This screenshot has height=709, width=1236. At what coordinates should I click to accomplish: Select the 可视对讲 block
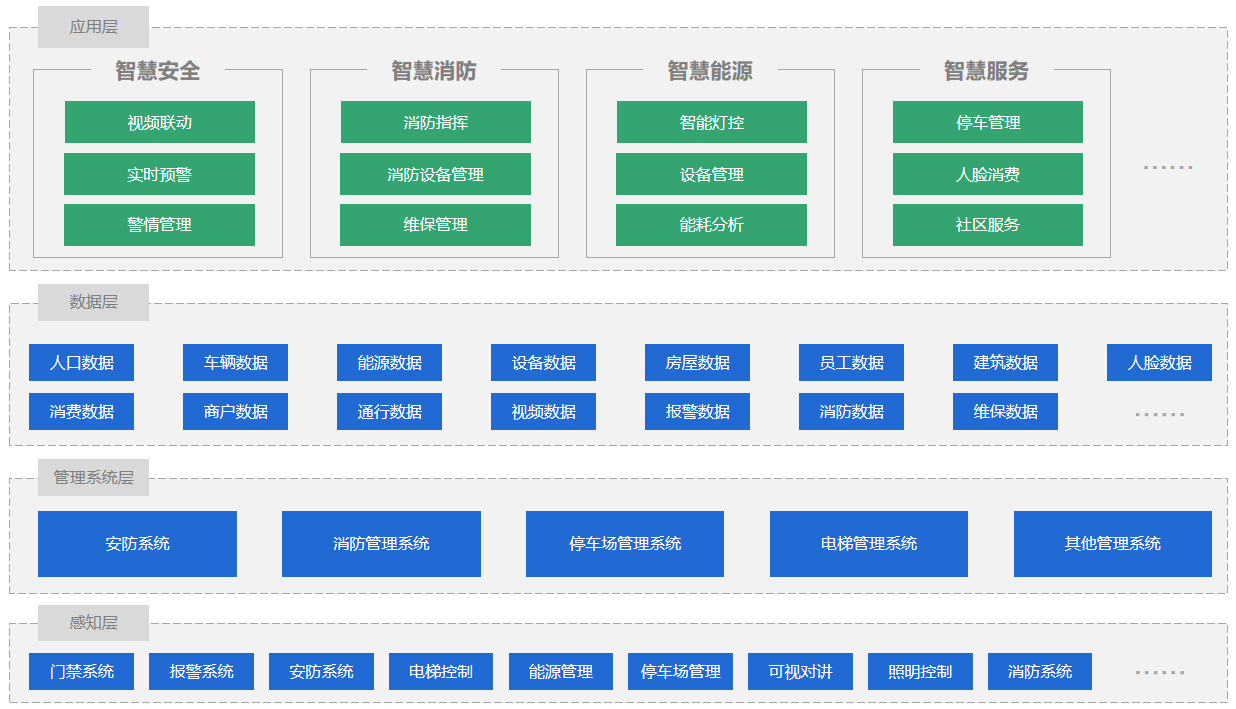[800, 672]
